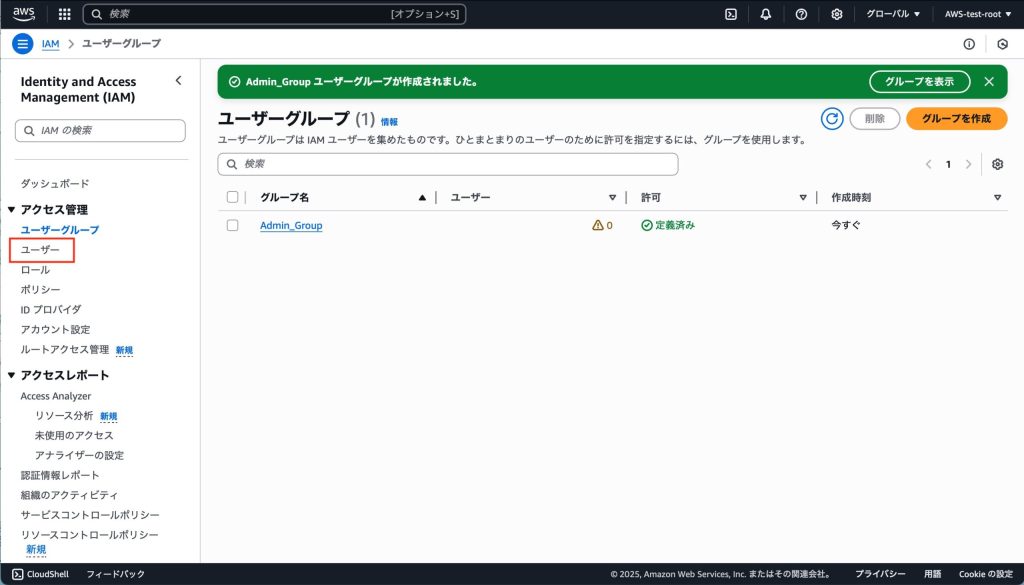Viewport: 1024px width, 585px height.
Task: Open the AWS-test-root account dropdown
Action: click(978, 14)
